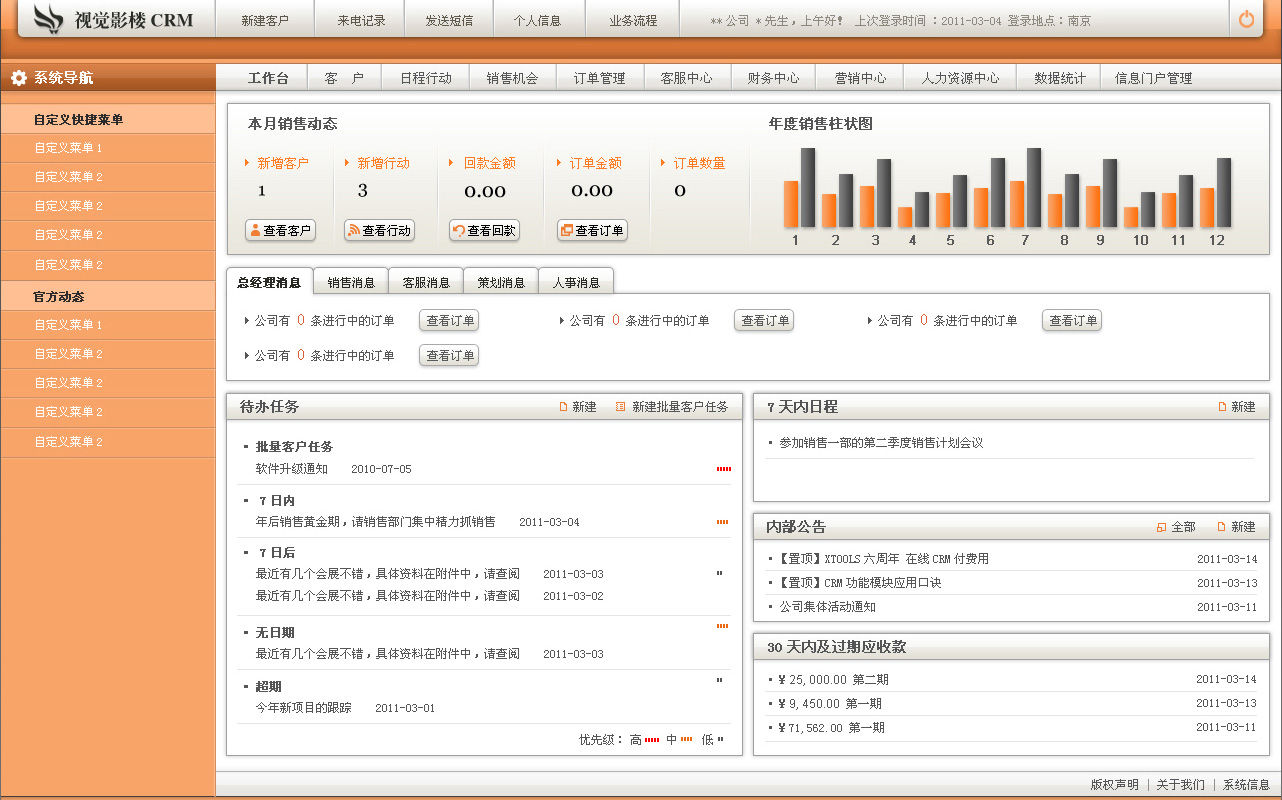Click 关于我们 footer link
The height and width of the screenshot is (800, 1282).
click(x=1181, y=785)
